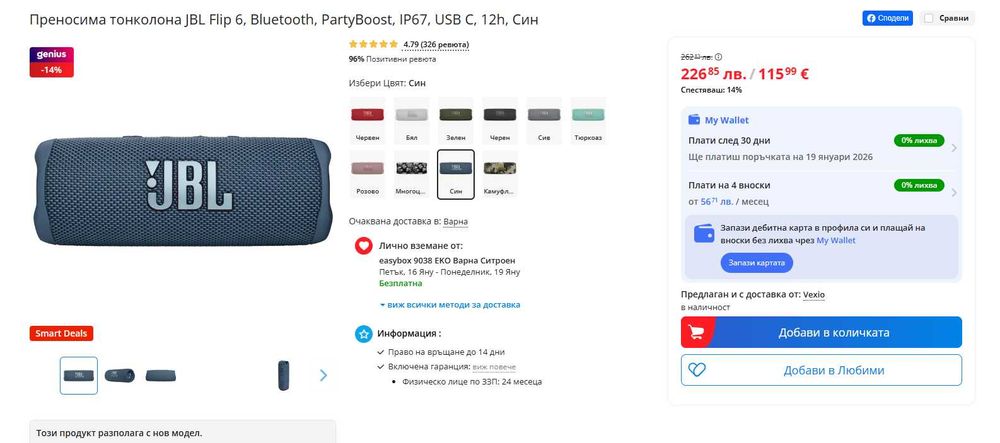Image resolution: width=1000 pixels, height=443 pixels.
Task: Open Плати след 30 дни chevron
Action: [x=953, y=148]
